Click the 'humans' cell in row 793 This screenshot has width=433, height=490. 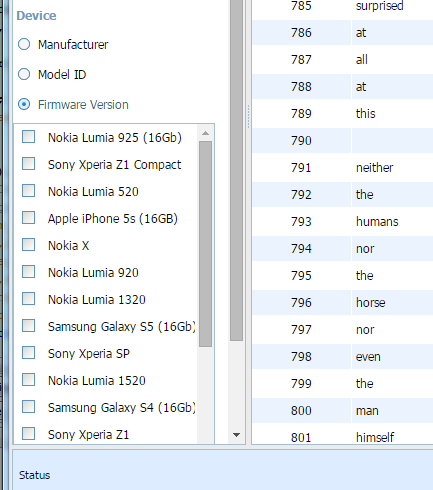(392, 222)
